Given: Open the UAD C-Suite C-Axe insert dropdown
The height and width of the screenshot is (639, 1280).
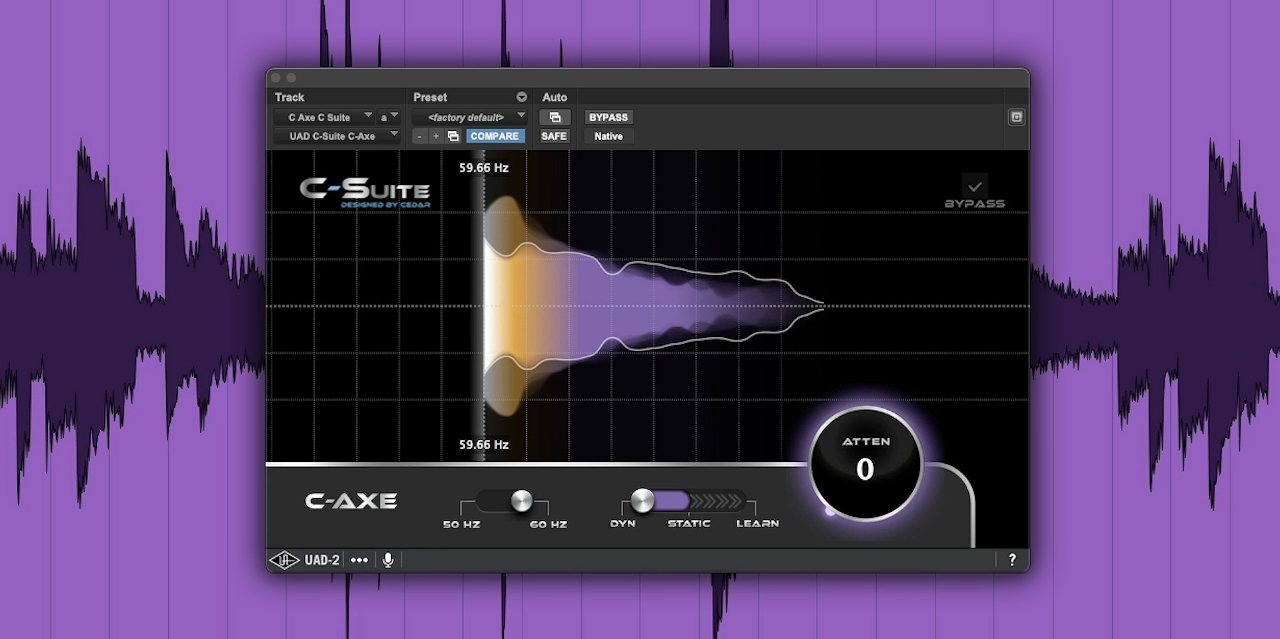Looking at the screenshot, I should point(337,136).
